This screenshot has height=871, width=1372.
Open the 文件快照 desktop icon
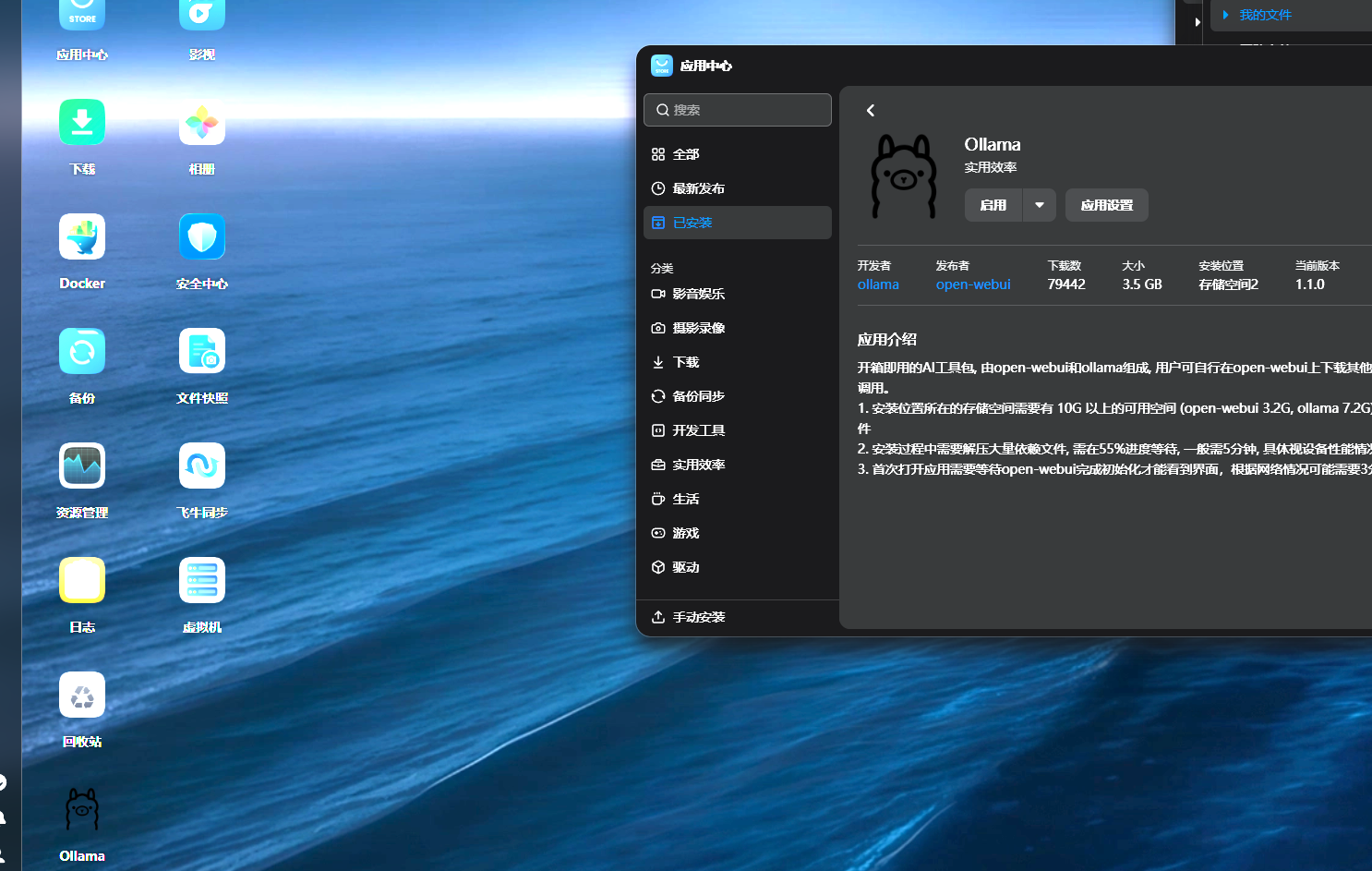pos(202,352)
